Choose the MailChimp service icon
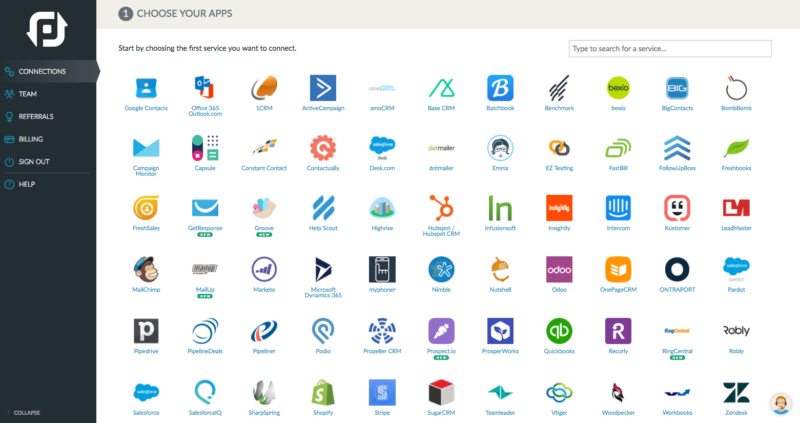 146,269
